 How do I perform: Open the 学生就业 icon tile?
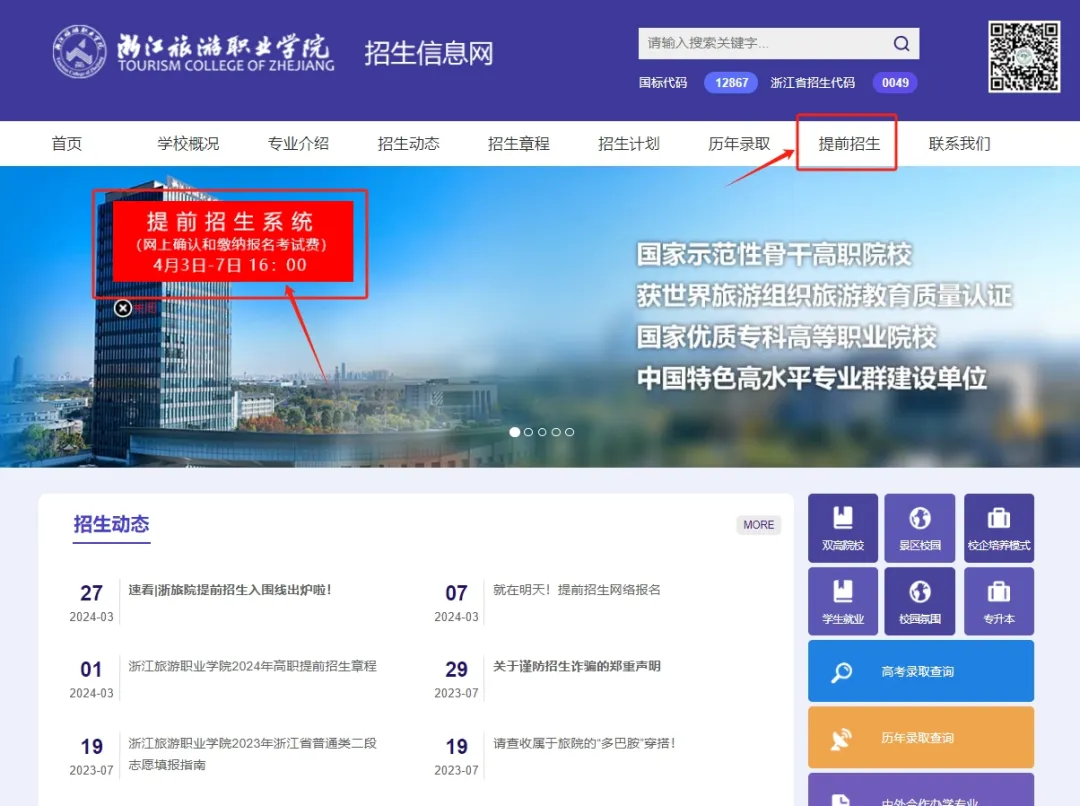coord(842,601)
